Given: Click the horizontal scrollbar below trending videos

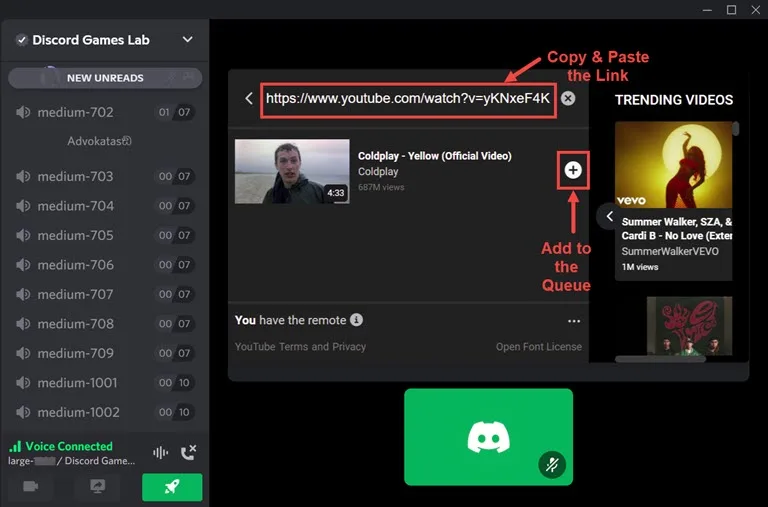Looking at the screenshot, I should tap(660, 359).
